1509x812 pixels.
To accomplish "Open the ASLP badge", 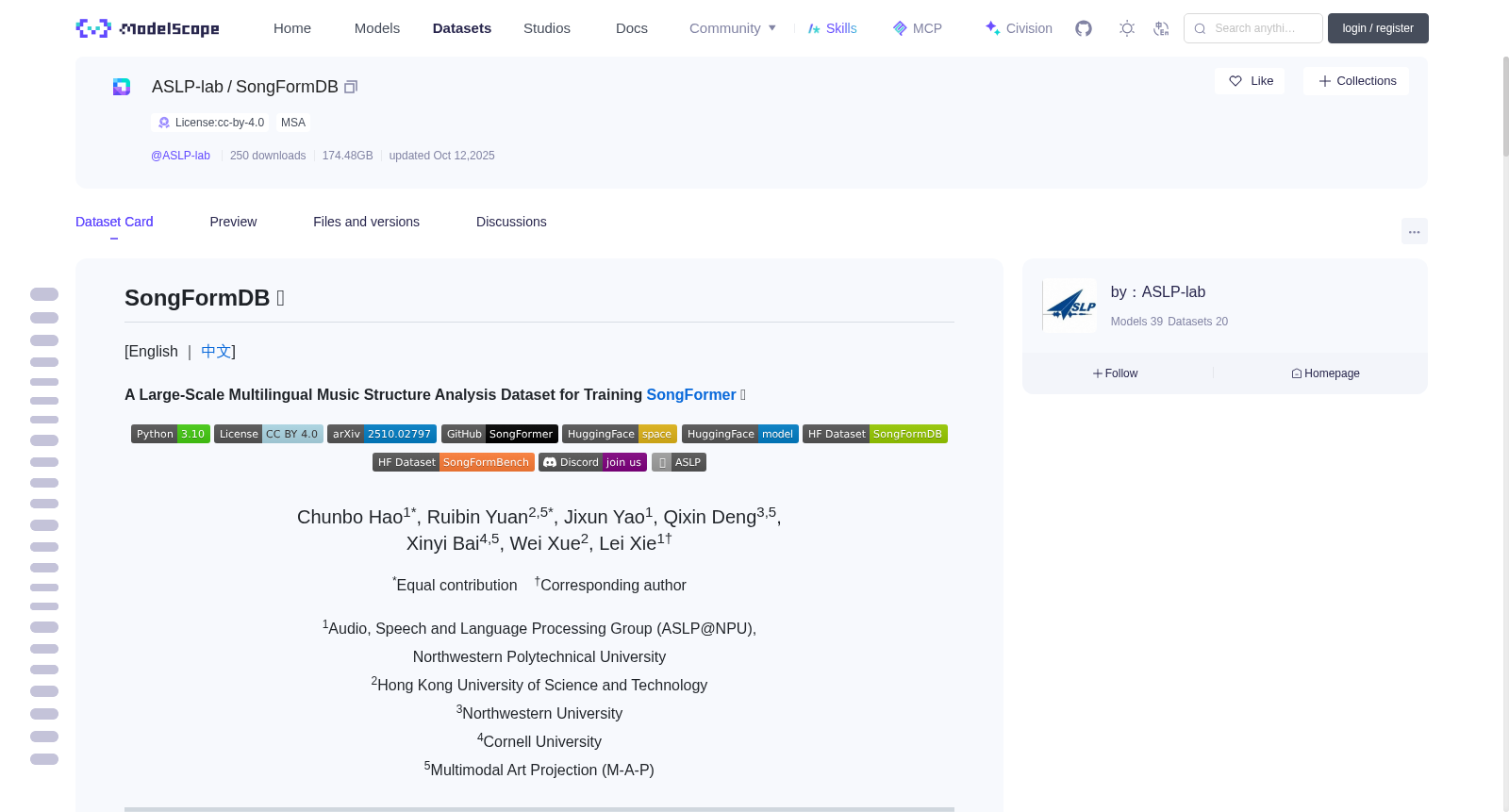I will 679,462.
